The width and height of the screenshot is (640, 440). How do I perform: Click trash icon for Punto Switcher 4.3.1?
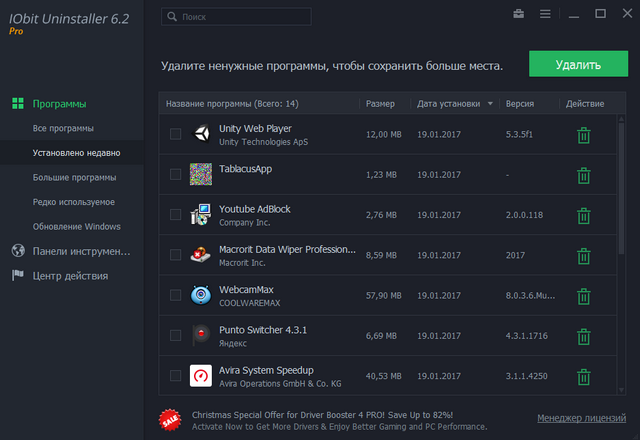click(584, 335)
